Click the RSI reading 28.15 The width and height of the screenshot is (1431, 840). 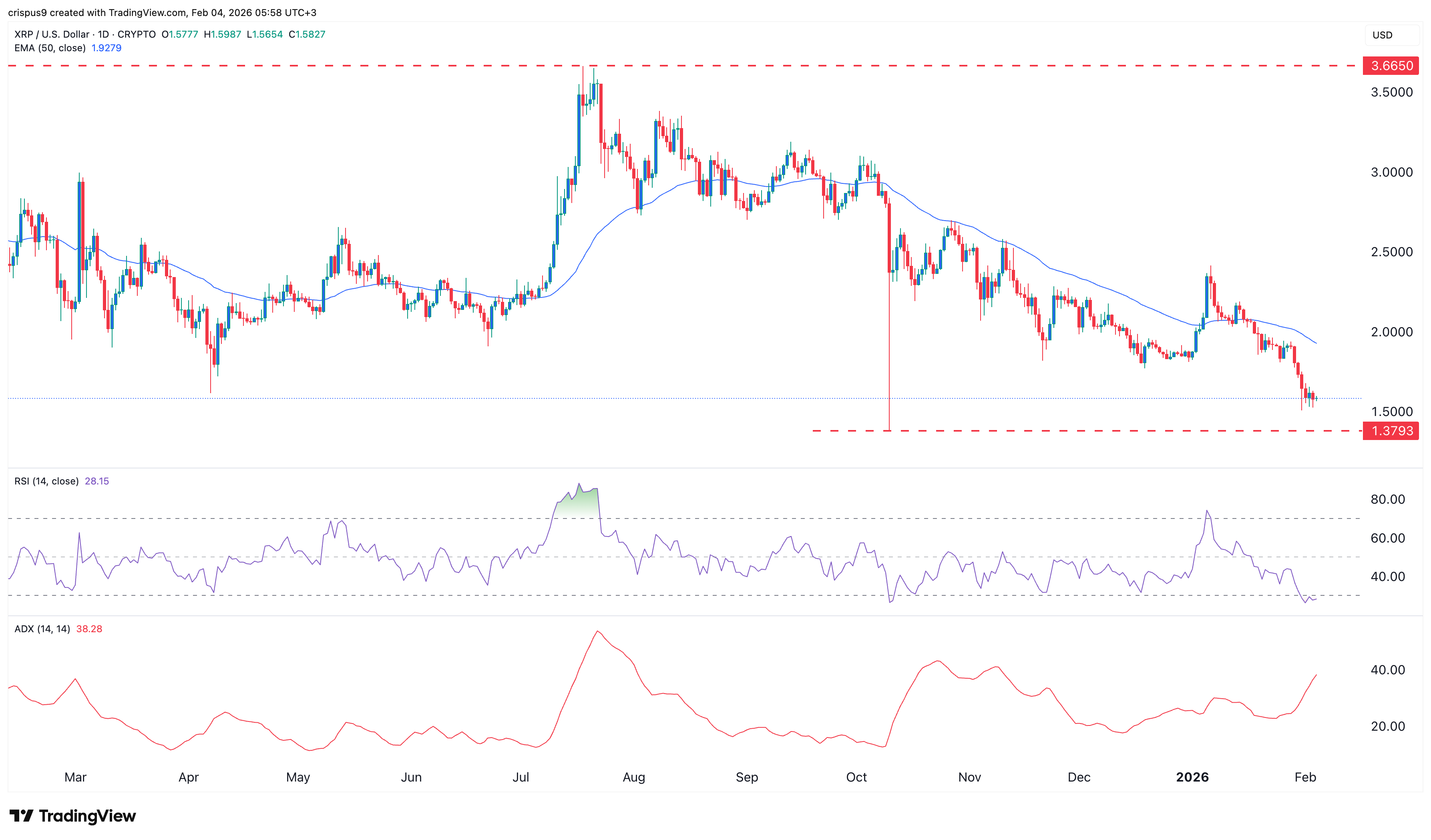pos(97,480)
